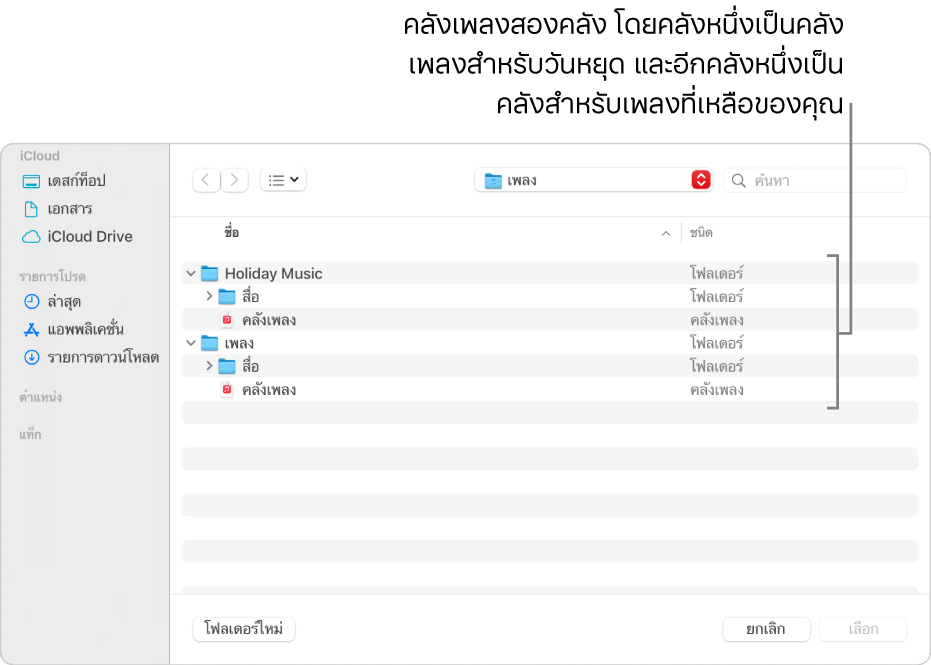Collapse the Holiday Music folder
The image size is (931, 665).
pos(189,273)
